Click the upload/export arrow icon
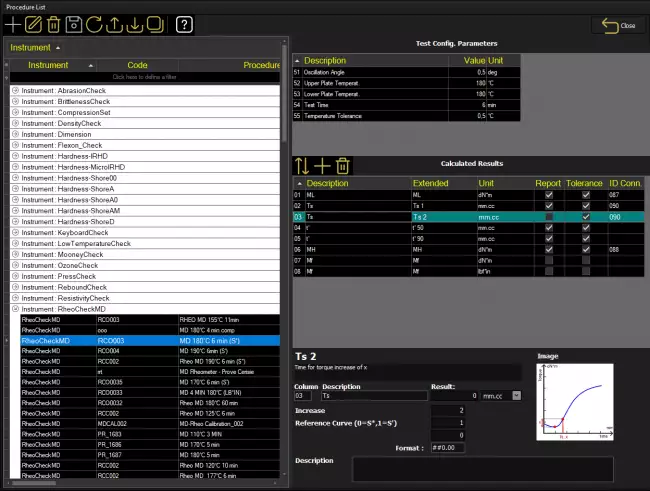 pyautogui.click(x=115, y=24)
